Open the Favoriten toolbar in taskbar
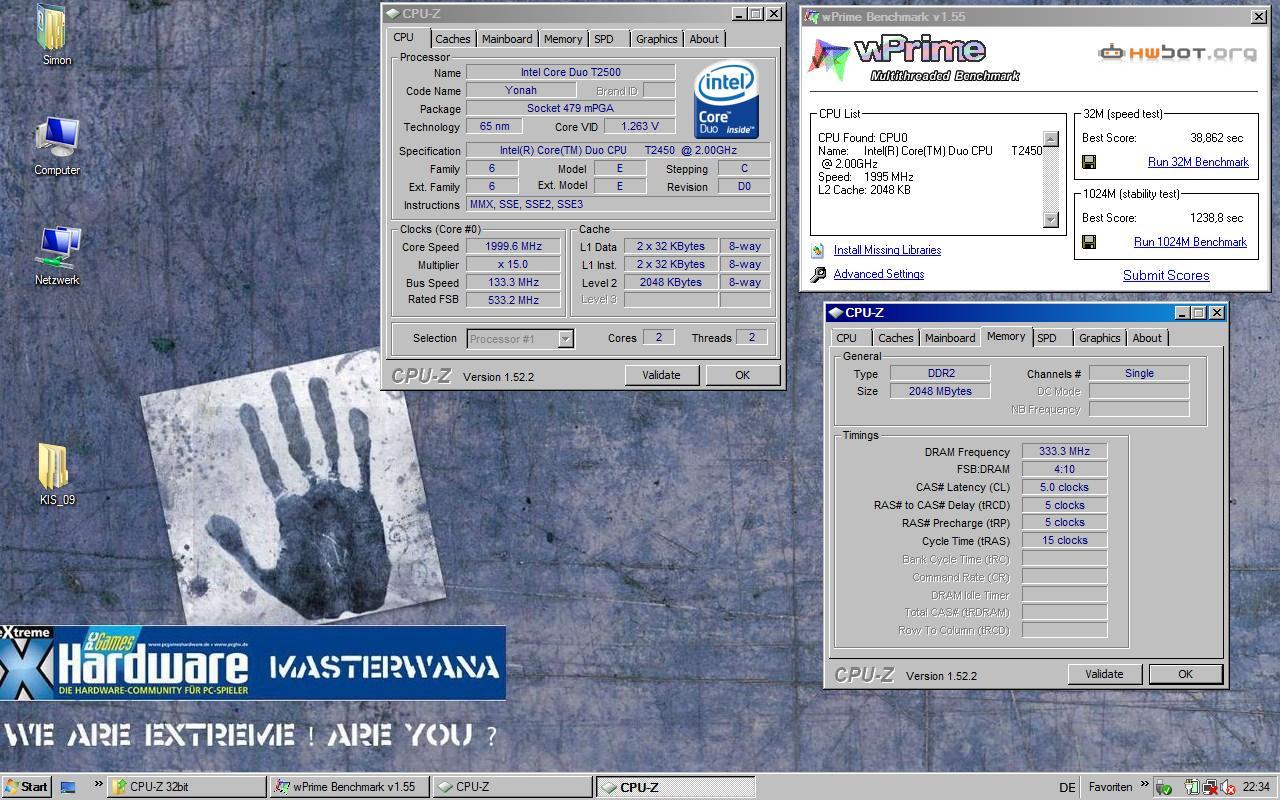The height and width of the screenshot is (800, 1280). click(x=1110, y=787)
